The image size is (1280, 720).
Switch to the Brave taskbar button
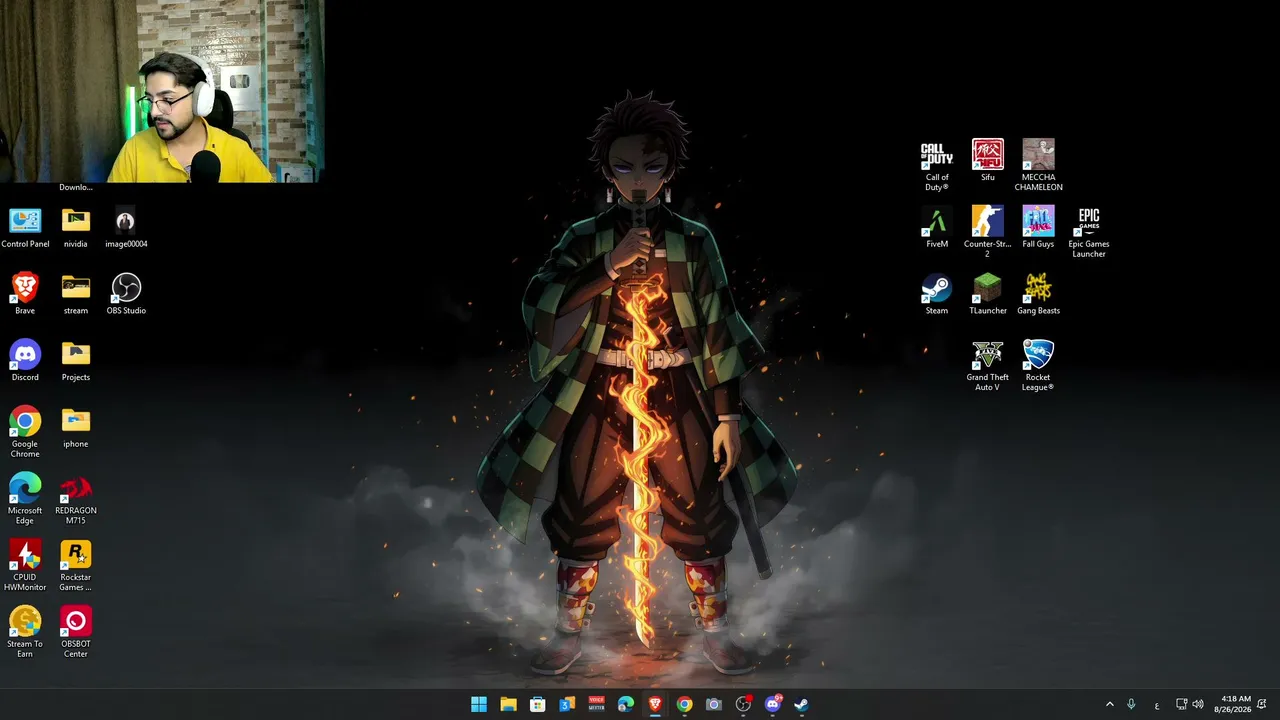pos(655,704)
